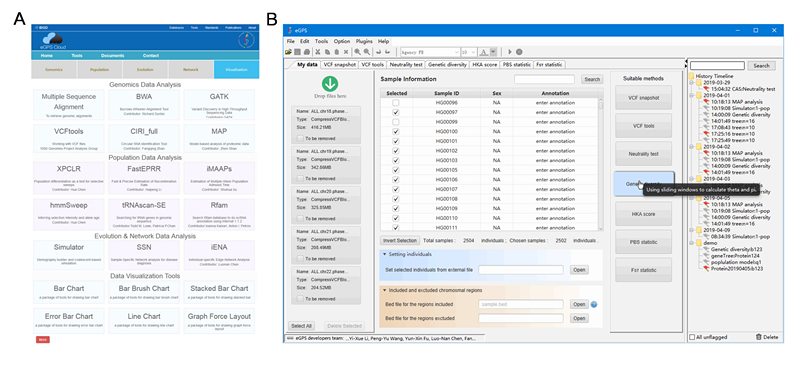Screen dimensions: 800x366
Task: Click the run play triangle icon
Action: pos(509,52)
